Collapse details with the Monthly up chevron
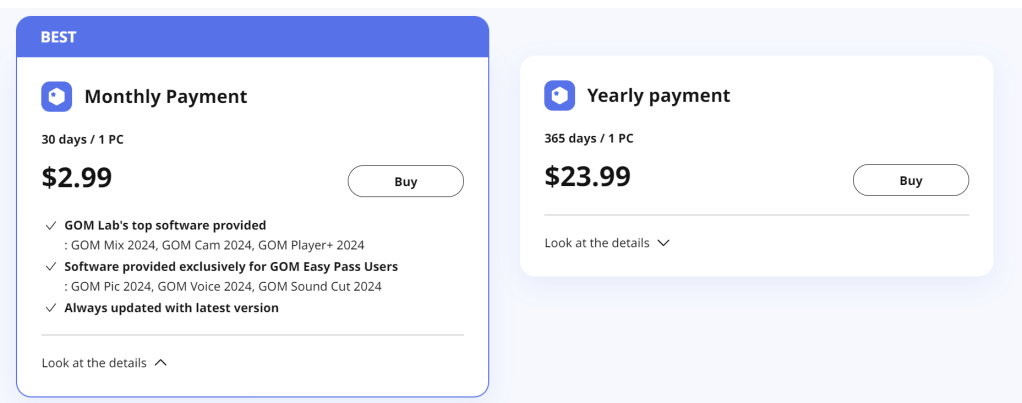 click(x=161, y=363)
